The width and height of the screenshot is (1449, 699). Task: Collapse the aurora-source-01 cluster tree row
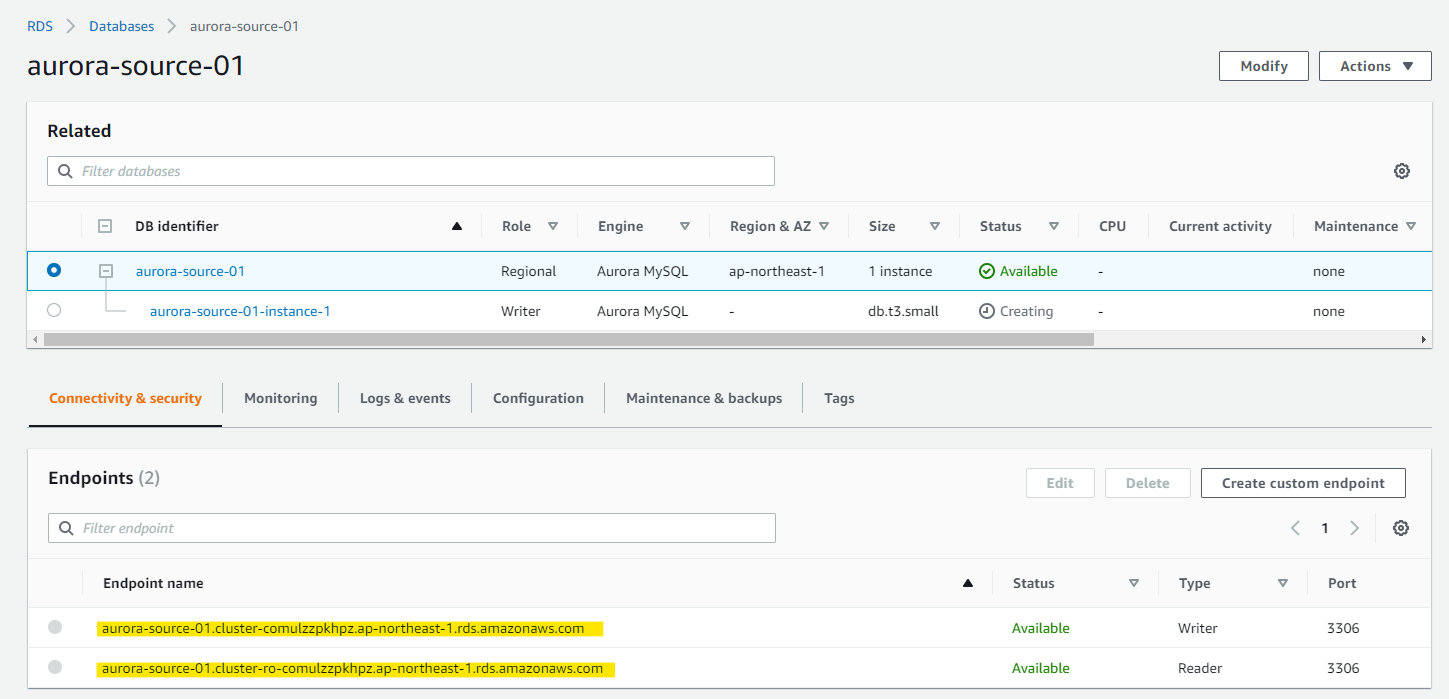[x=106, y=271]
